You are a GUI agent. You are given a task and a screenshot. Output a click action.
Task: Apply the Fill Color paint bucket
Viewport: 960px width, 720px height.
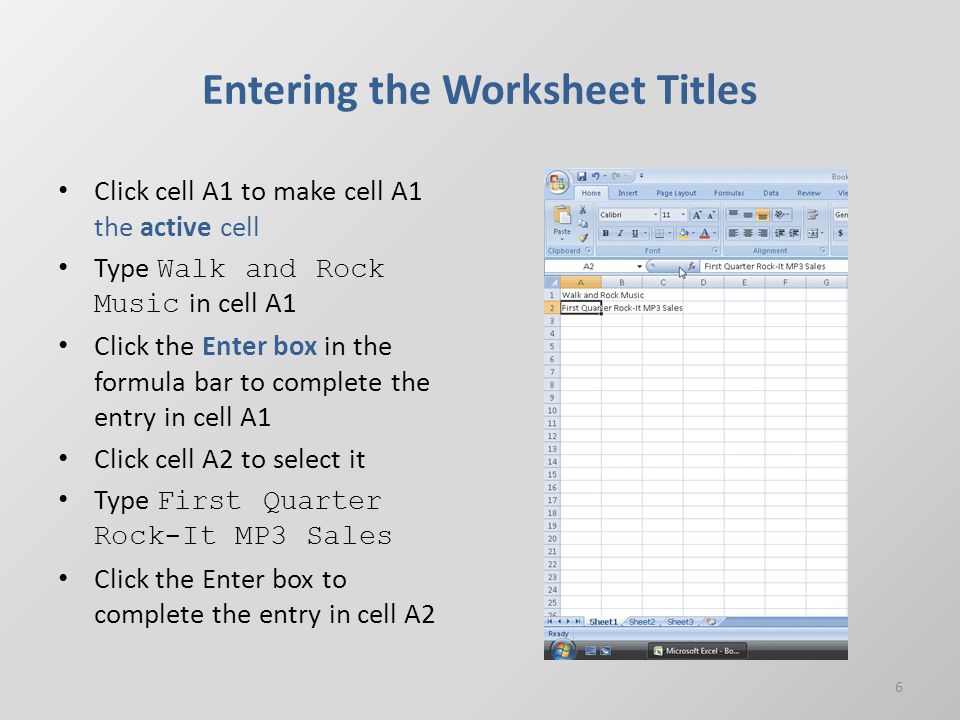[684, 233]
